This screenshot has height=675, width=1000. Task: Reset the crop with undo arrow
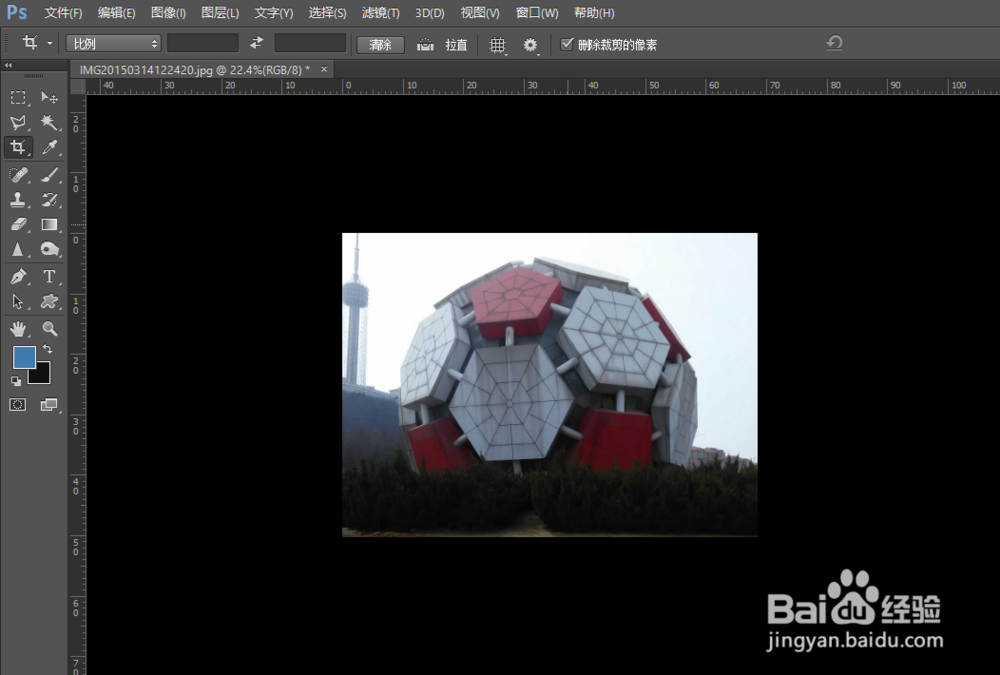(x=834, y=43)
